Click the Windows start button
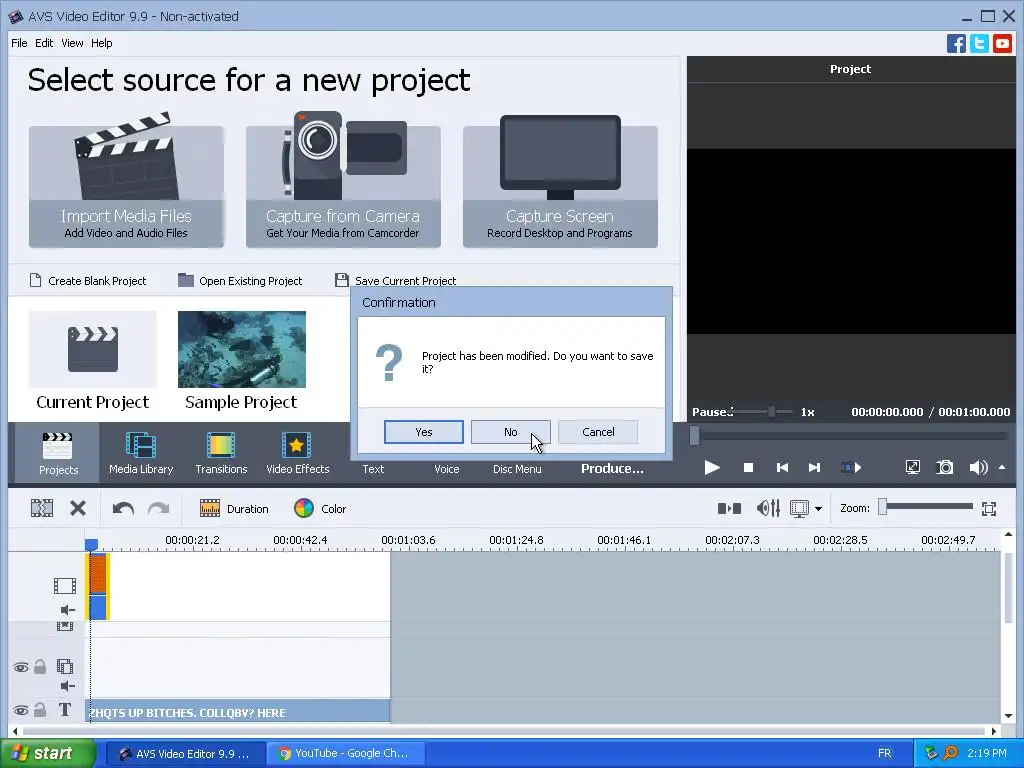 (46, 754)
